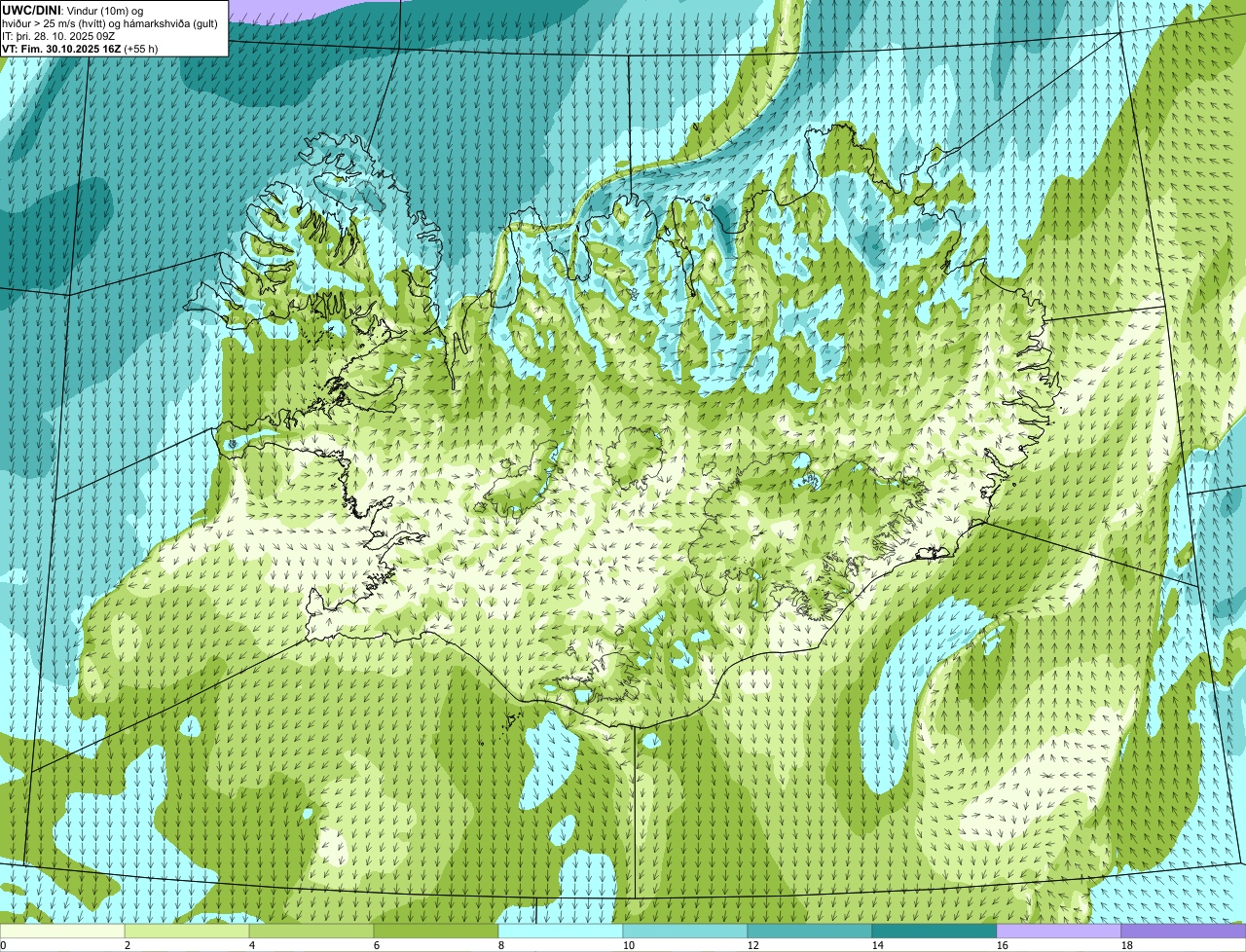Pick the 10–12 m/s turquoise legend swatch
The width and height of the screenshot is (1246, 952).
pyautogui.click(x=685, y=932)
